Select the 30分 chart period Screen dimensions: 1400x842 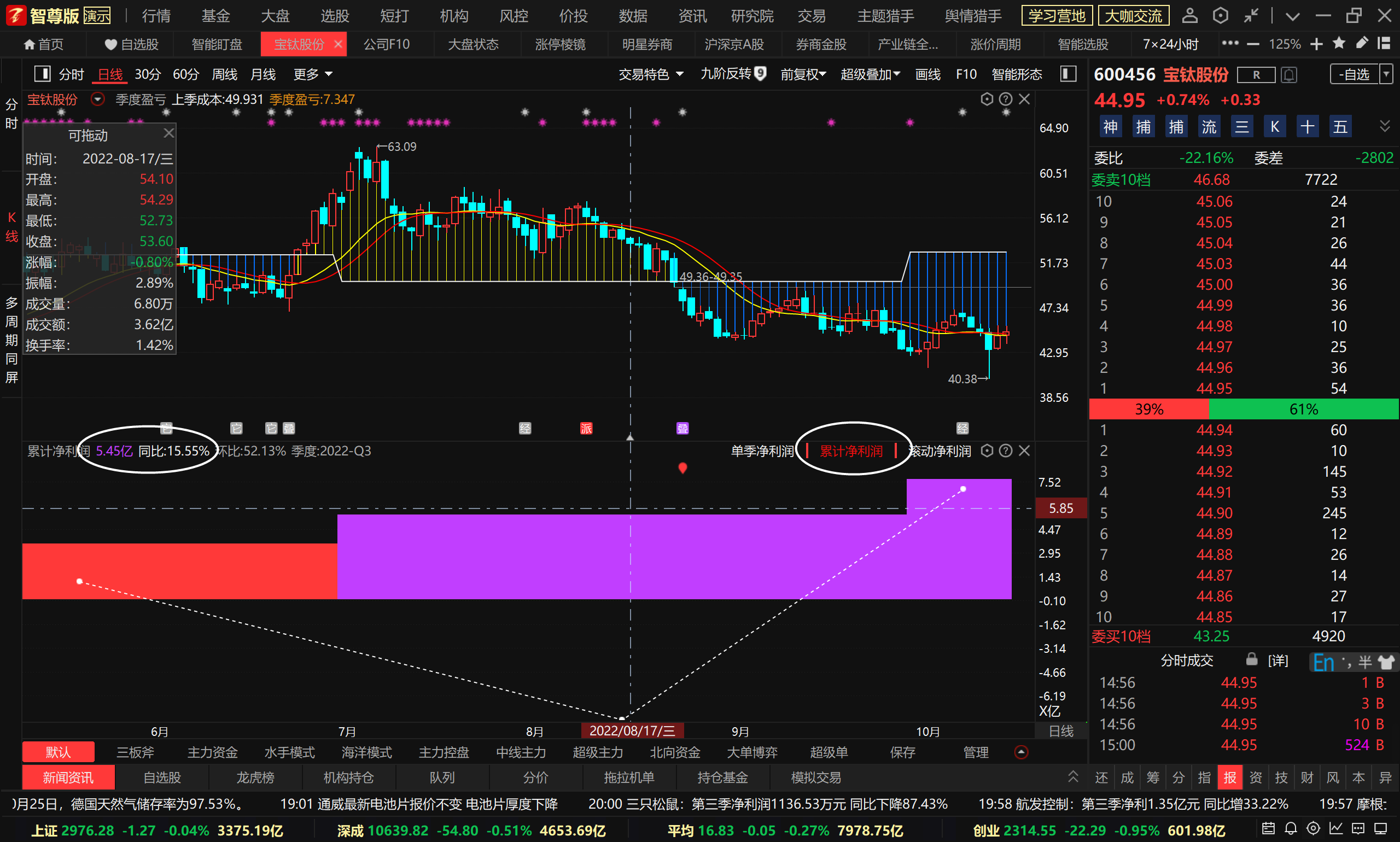point(148,74)
